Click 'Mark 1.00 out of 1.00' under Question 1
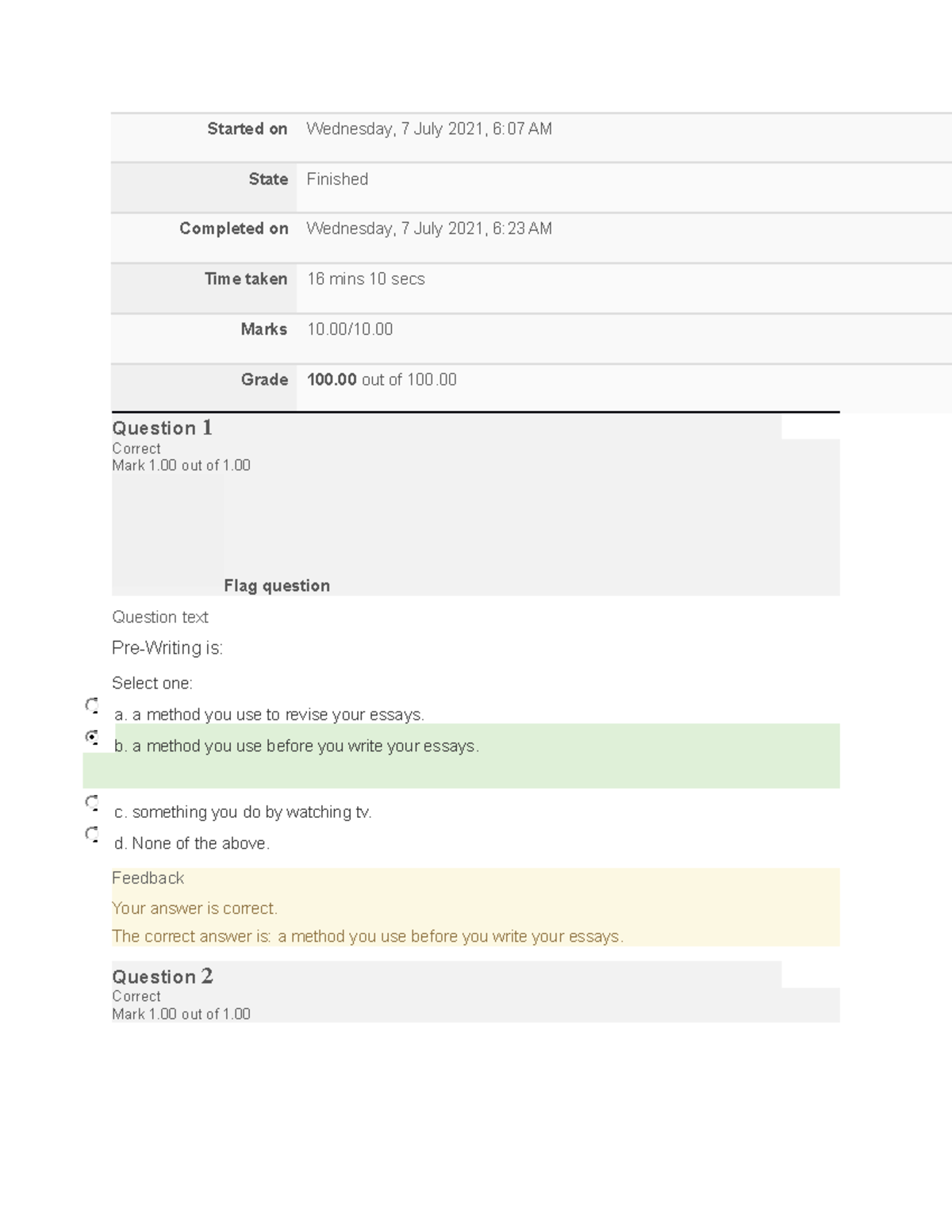952x1232 pixels. coord(181,466)
